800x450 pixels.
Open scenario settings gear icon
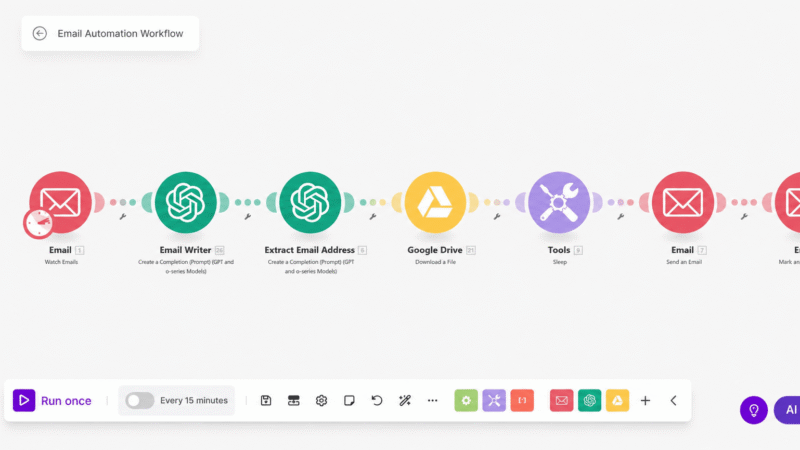[x=321, y=401]
